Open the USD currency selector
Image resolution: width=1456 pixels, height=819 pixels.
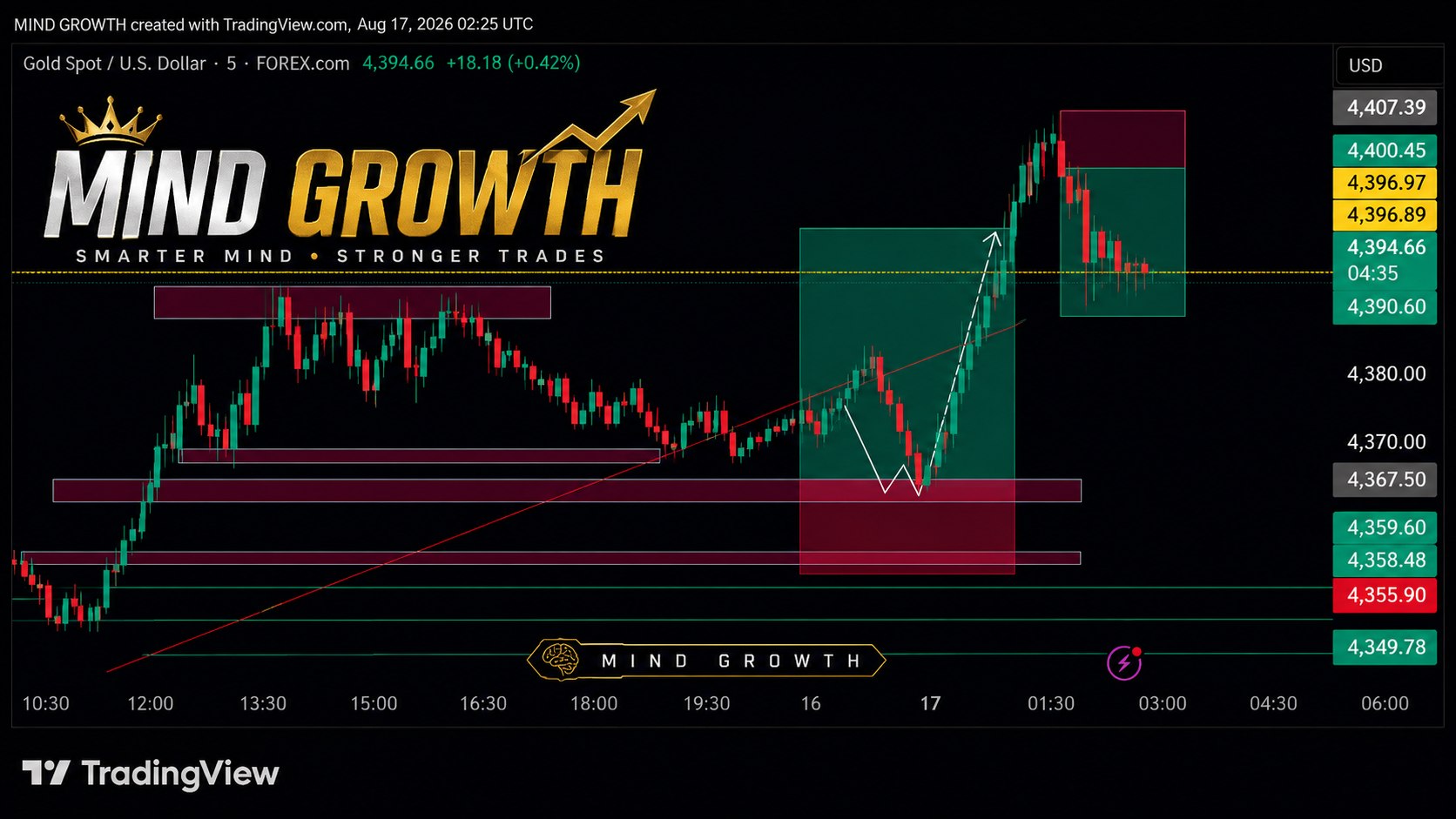tap(1388, 65)
